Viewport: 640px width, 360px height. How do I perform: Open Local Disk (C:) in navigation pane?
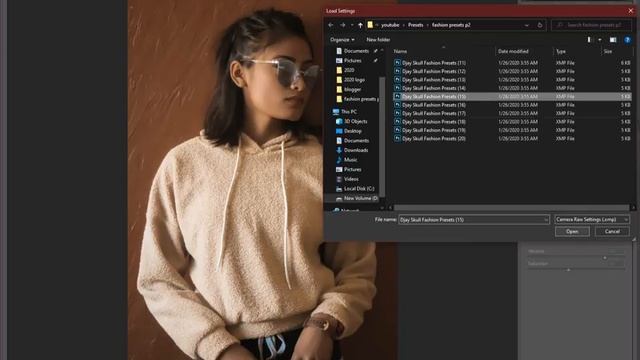point(359,189)
